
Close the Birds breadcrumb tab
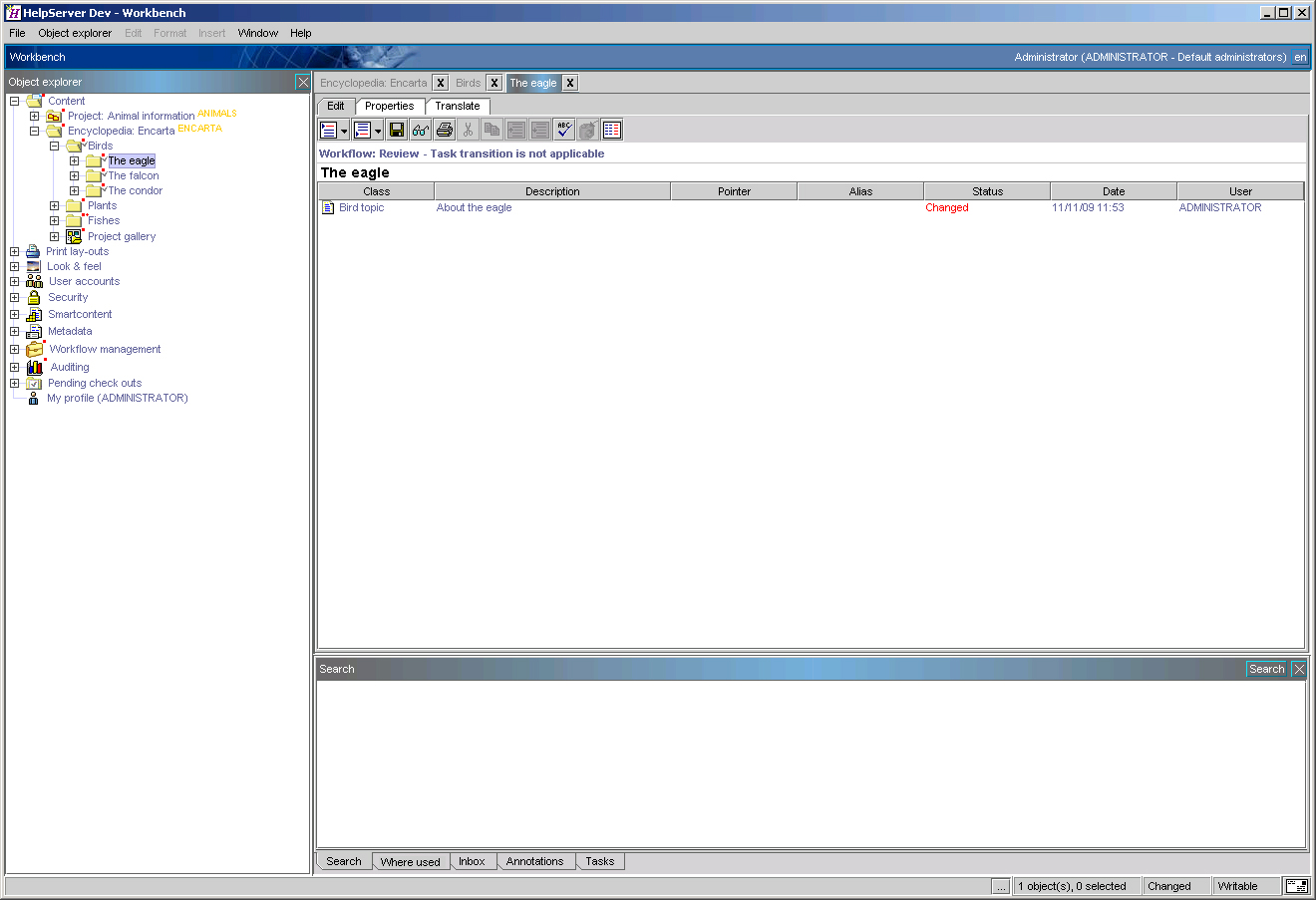(x=494, y=83)
